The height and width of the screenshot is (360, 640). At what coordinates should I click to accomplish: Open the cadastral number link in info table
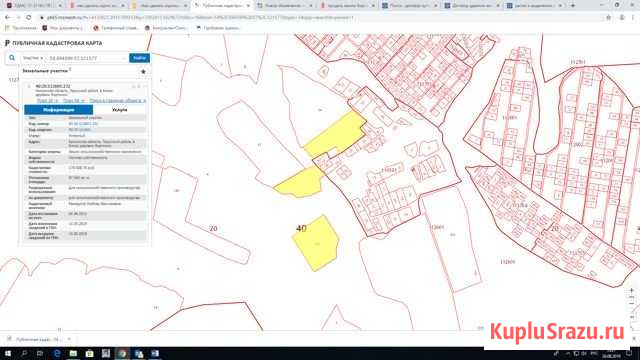pyautogui.click(x=83, y=124)
